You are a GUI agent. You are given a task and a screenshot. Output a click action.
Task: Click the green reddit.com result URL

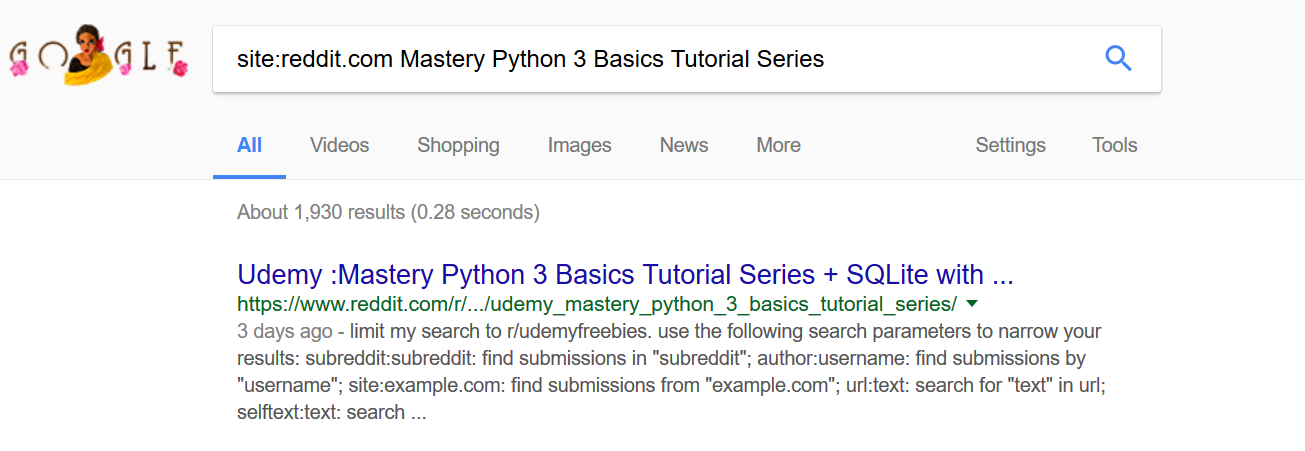597,303
